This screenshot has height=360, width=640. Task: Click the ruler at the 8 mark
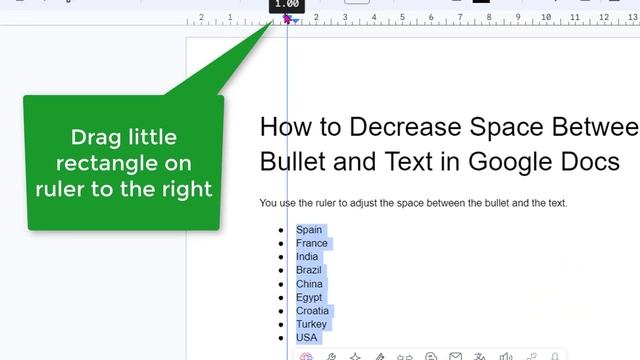(x=489, y=18)
